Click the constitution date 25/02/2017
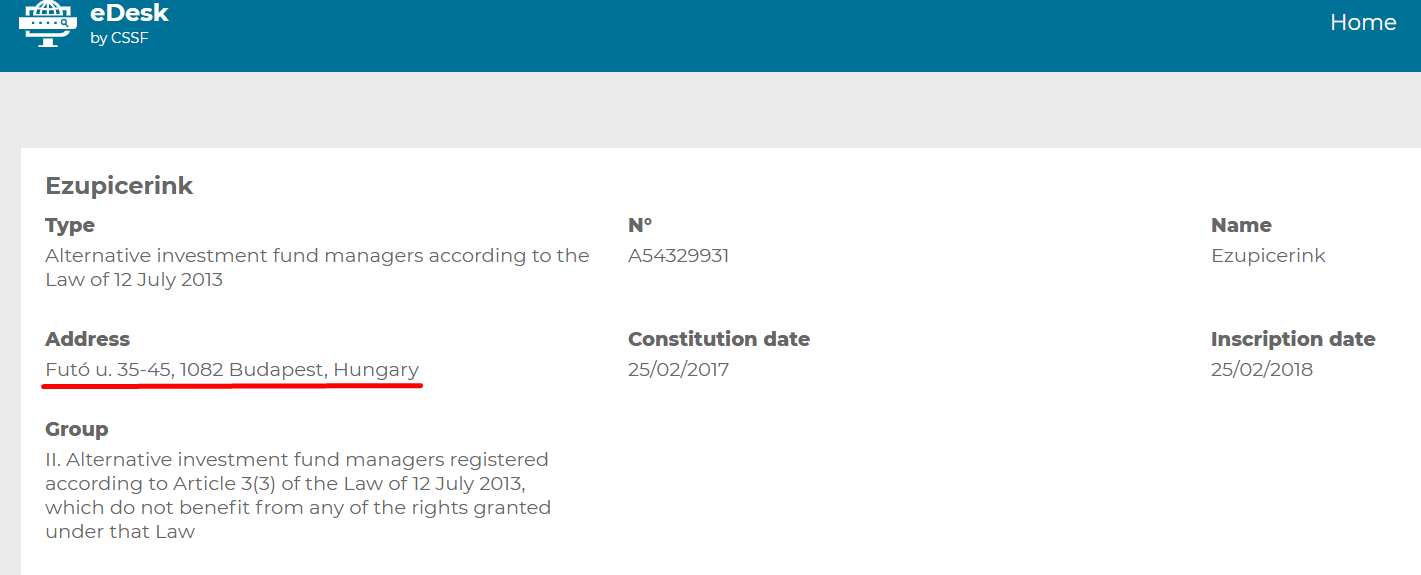 (678, 370)
